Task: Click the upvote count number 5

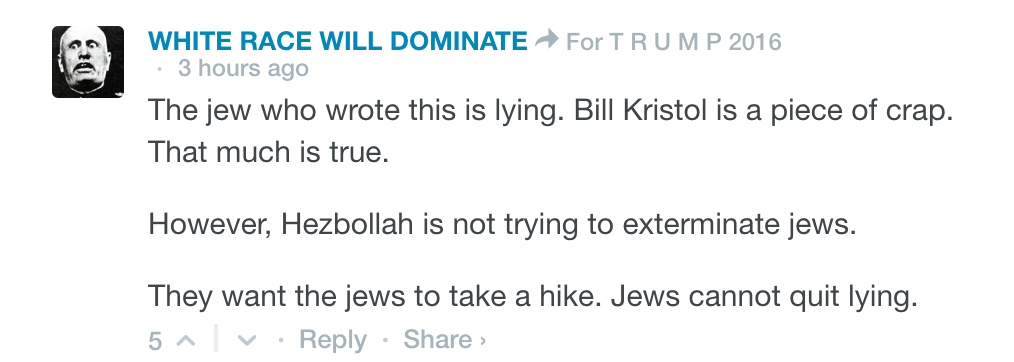Action: [155, 340]
